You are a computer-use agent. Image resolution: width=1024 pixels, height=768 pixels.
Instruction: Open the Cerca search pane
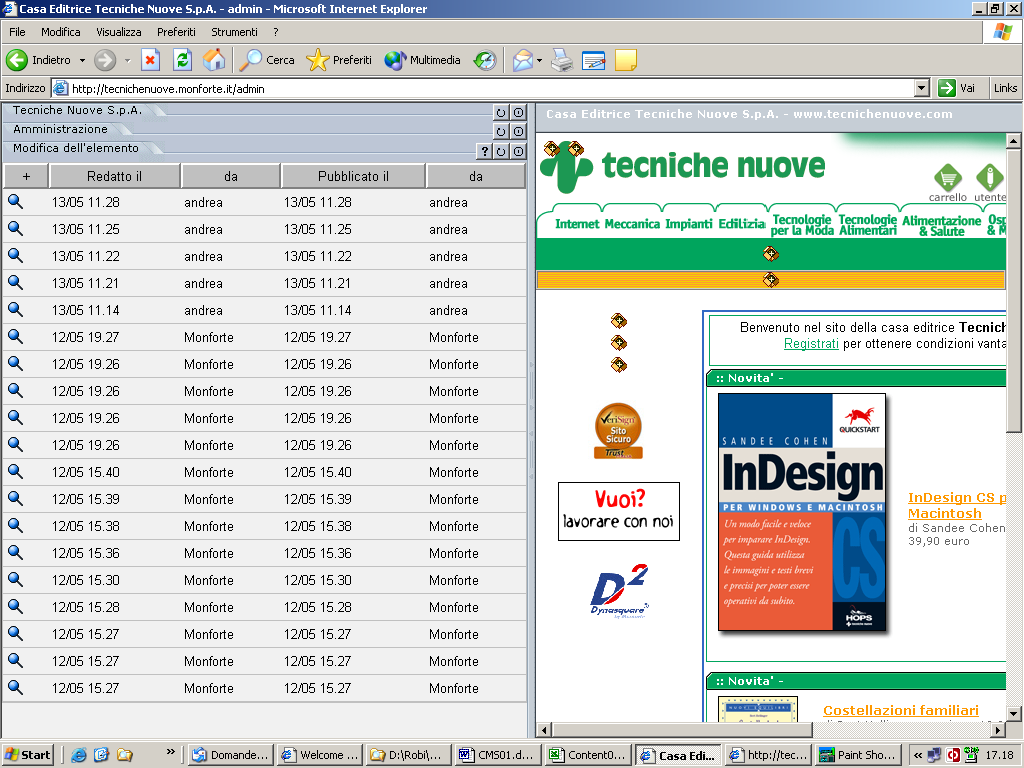tap(266, 60)
